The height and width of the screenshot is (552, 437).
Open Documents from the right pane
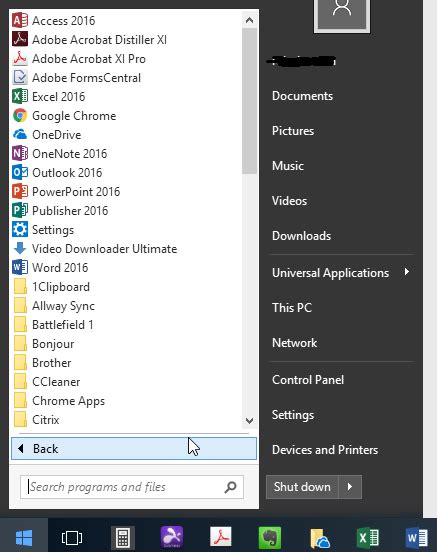click(x=302, y=96)
